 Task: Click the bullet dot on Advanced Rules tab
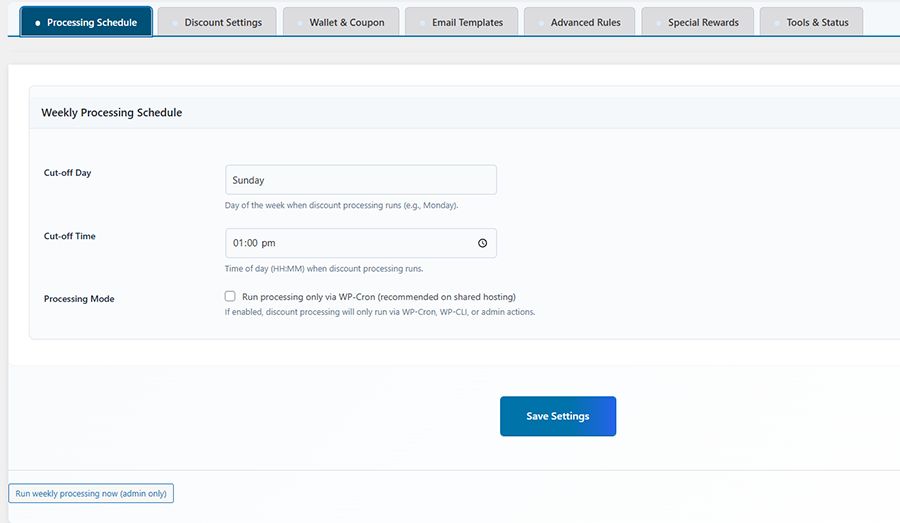pos(541,22)
